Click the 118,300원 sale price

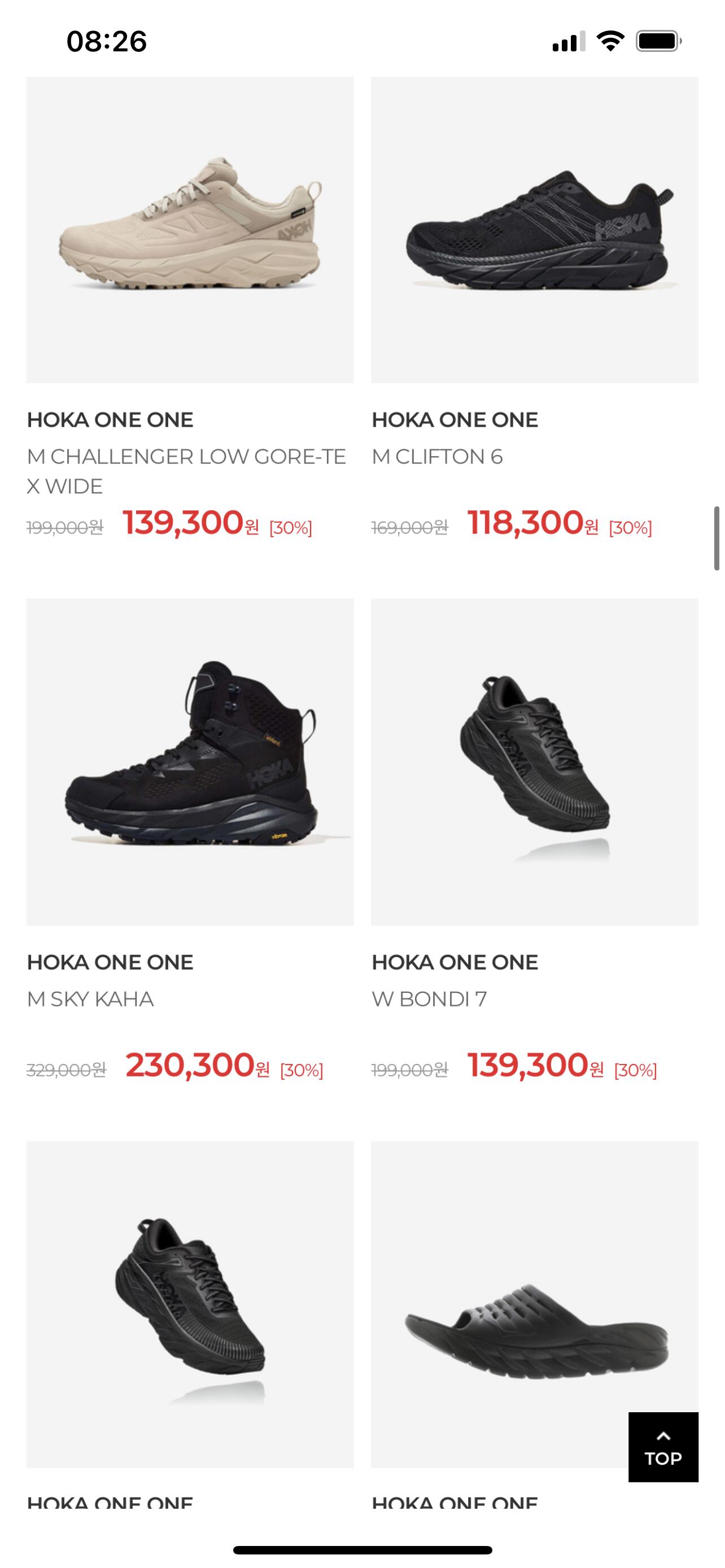[x=532, y=523]
